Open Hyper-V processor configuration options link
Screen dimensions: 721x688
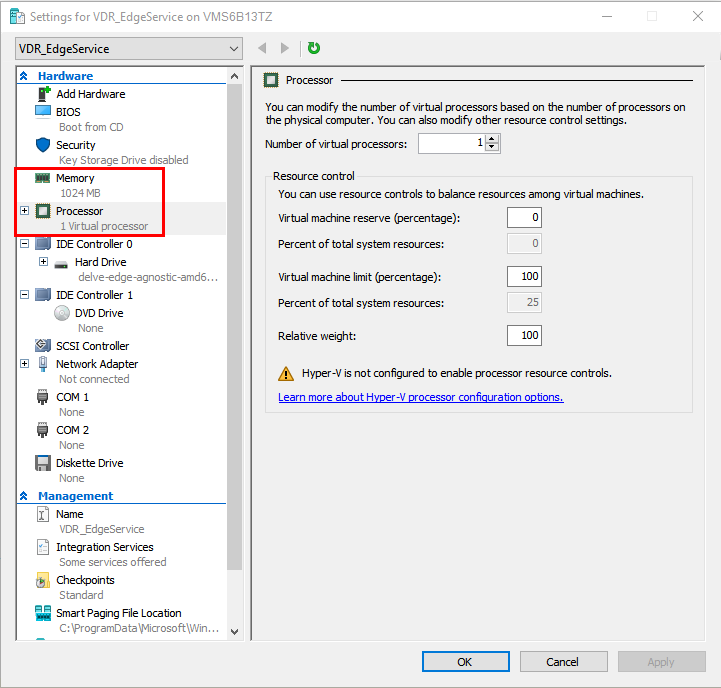coord(421,397)
